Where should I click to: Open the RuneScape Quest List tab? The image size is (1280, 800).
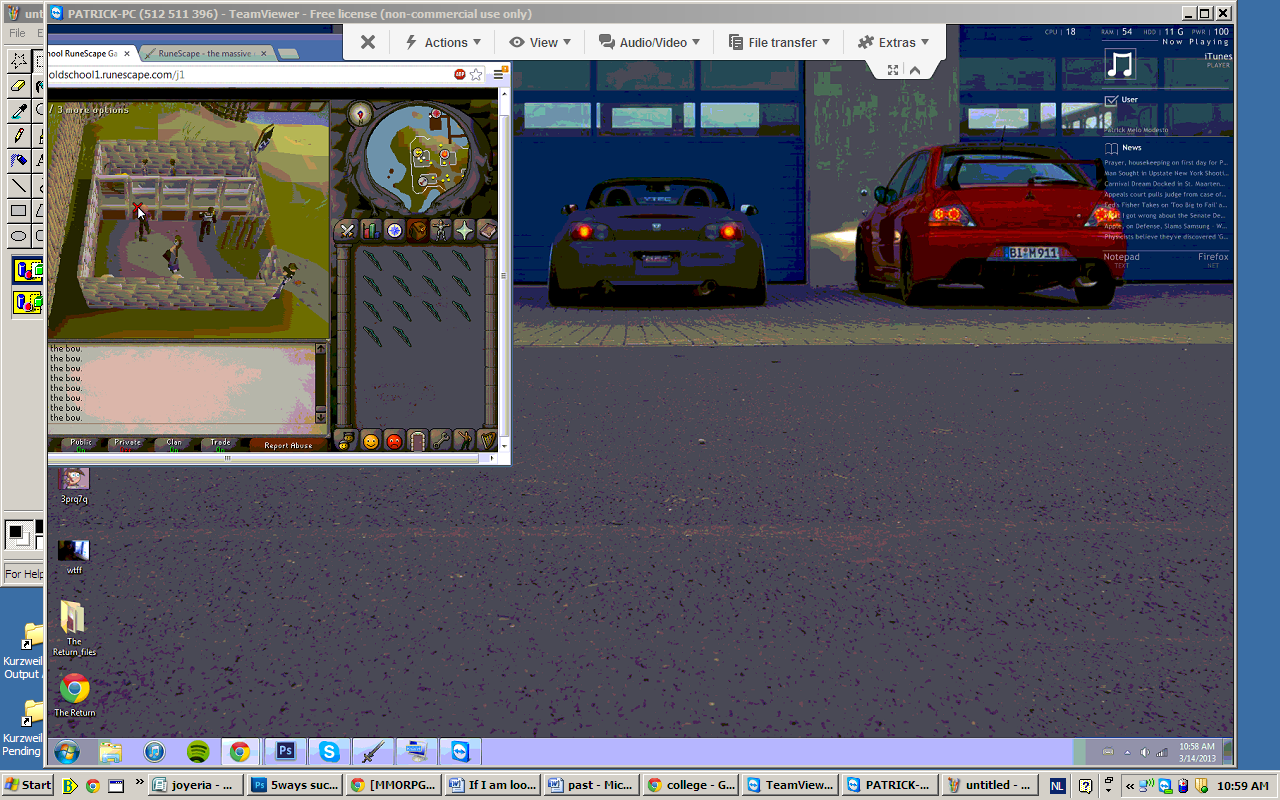pos(394,231)
